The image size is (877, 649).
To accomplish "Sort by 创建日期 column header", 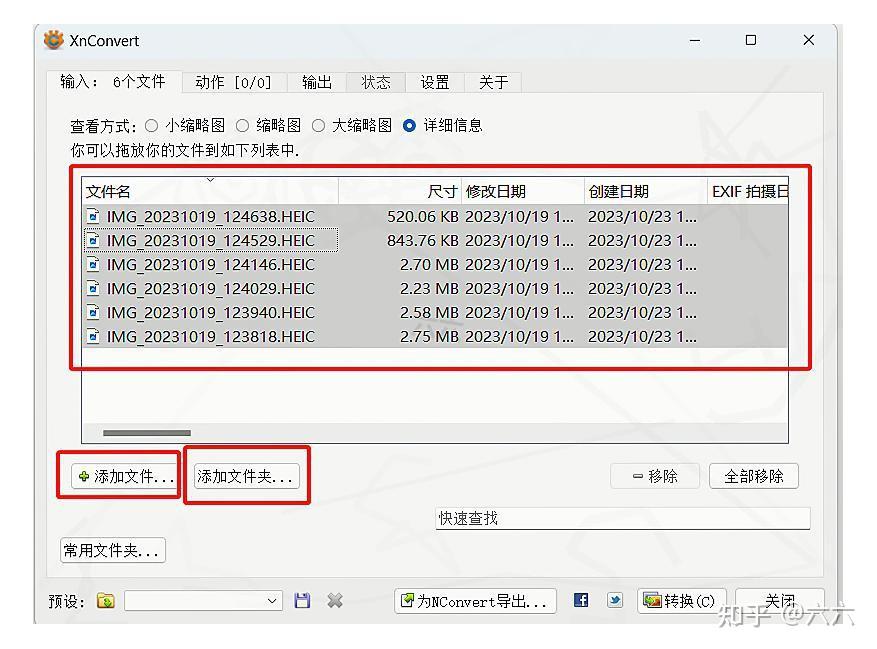I will (x=645, y=191).
